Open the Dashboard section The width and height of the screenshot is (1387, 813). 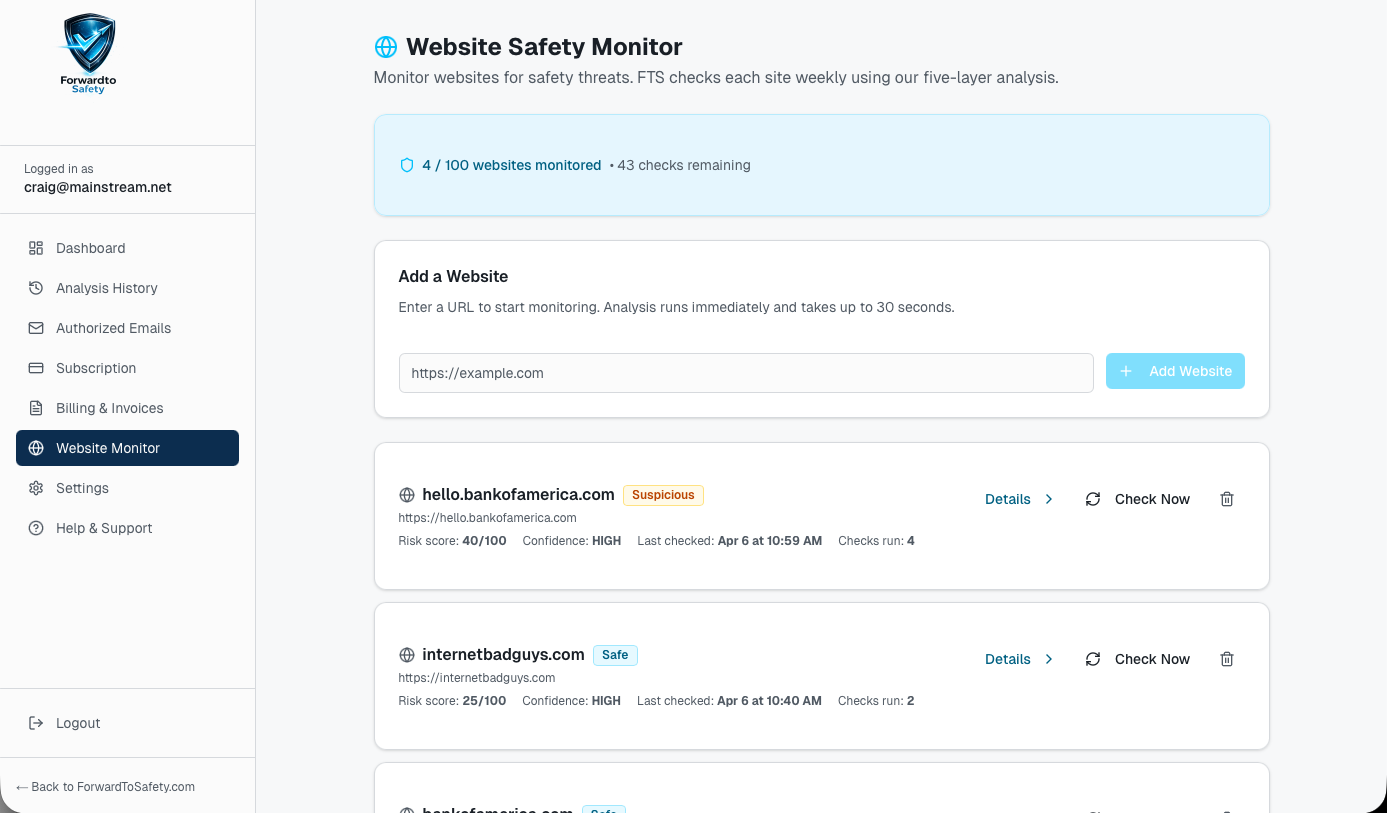click(x=91, y=248)
